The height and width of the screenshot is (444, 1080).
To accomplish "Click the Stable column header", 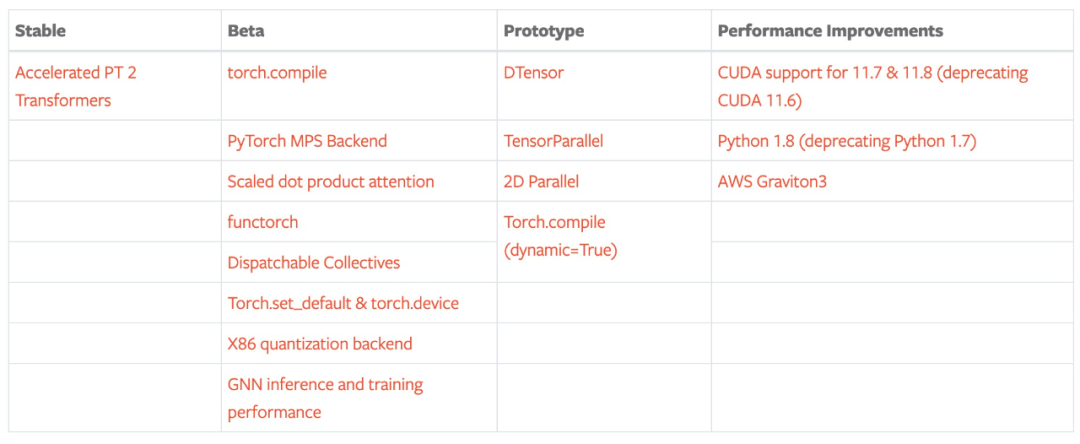I will click(x=40, y=31).
